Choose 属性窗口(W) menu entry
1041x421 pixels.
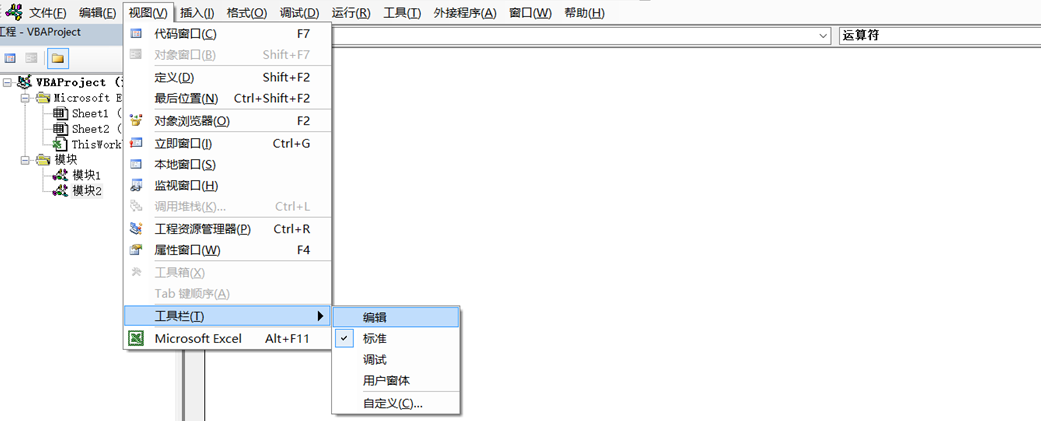coord(228,250)
